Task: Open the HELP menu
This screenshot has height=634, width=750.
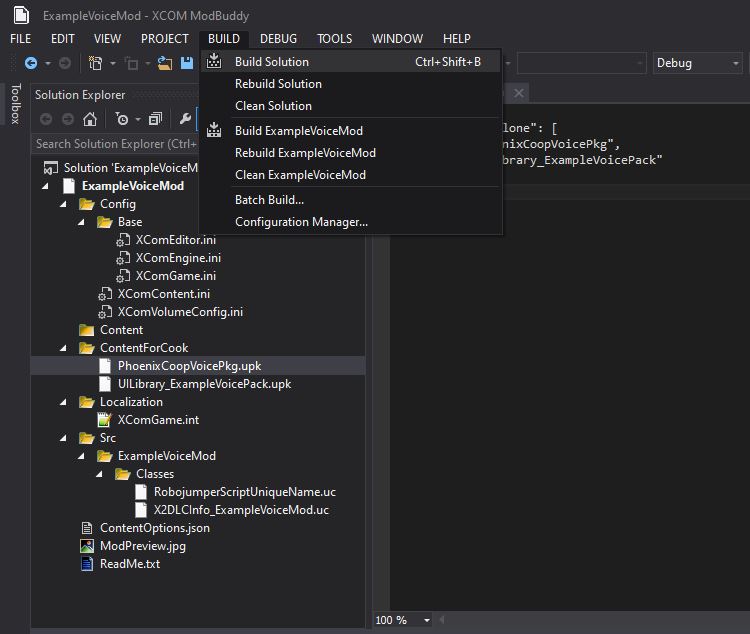Action: (457, 39)
